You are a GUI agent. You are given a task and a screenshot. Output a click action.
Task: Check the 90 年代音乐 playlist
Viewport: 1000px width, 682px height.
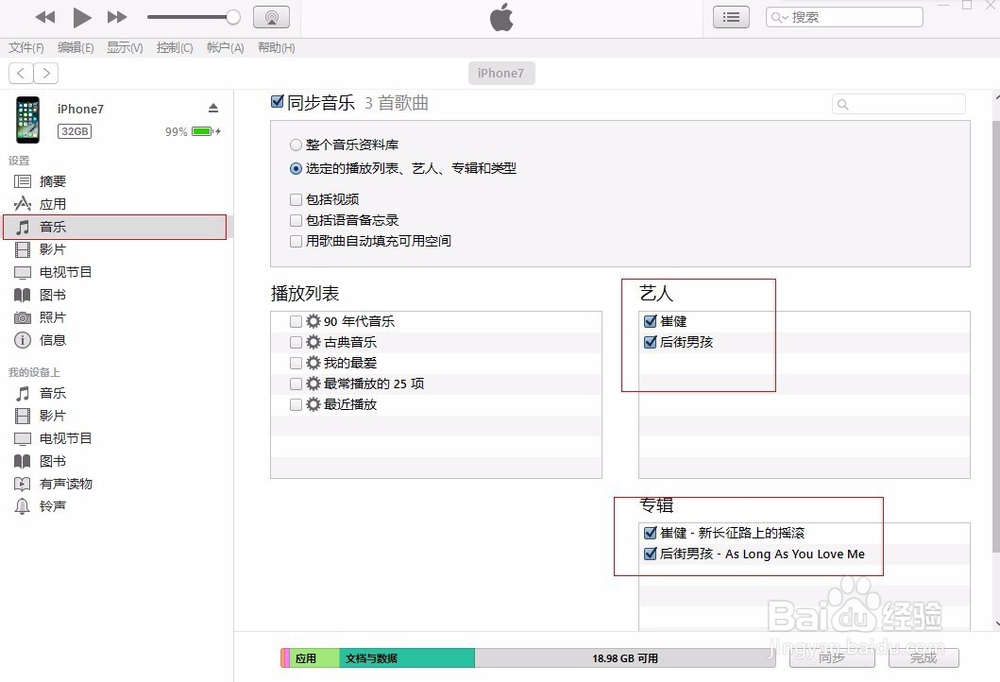[x=296, y=322]
